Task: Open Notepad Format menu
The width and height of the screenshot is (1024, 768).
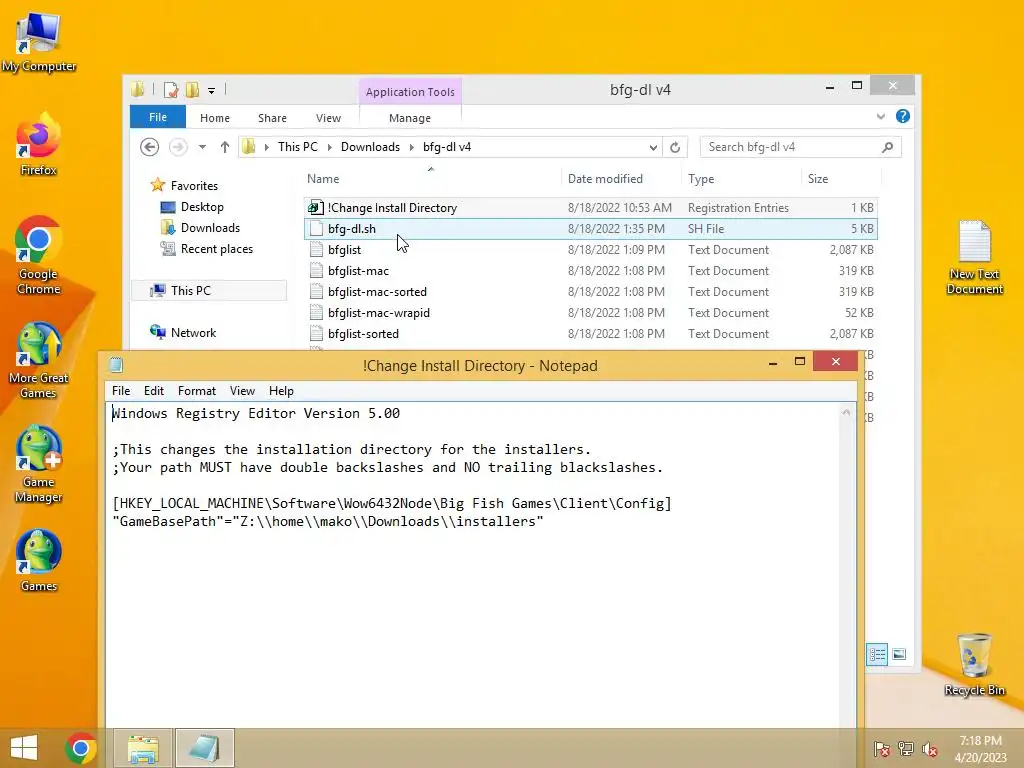Action: (x=197, y=391)
